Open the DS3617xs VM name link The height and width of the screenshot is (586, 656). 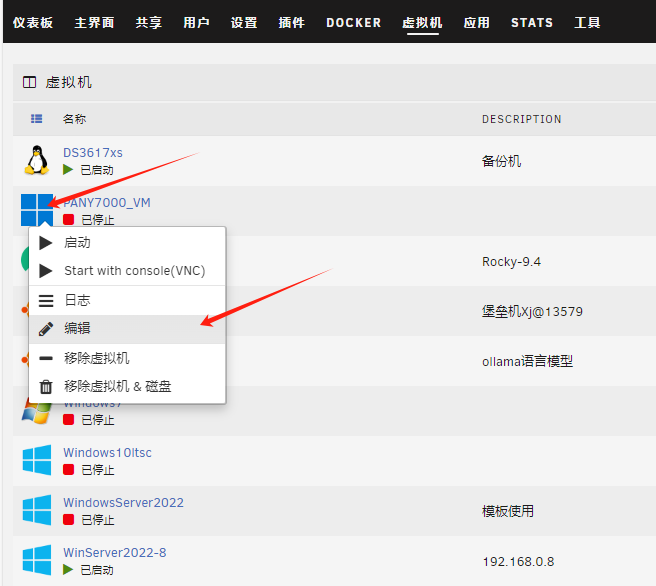coord(93,153)
